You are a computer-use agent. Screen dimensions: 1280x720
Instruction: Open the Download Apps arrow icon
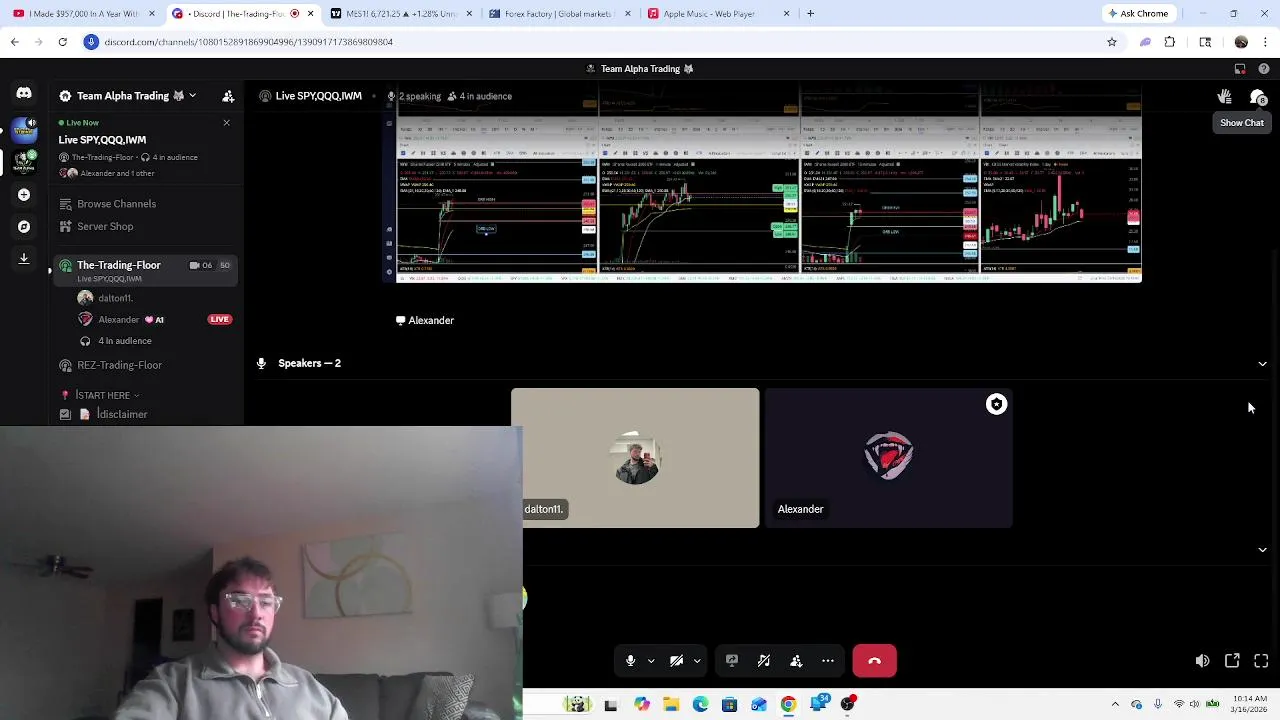coord(24,258)
